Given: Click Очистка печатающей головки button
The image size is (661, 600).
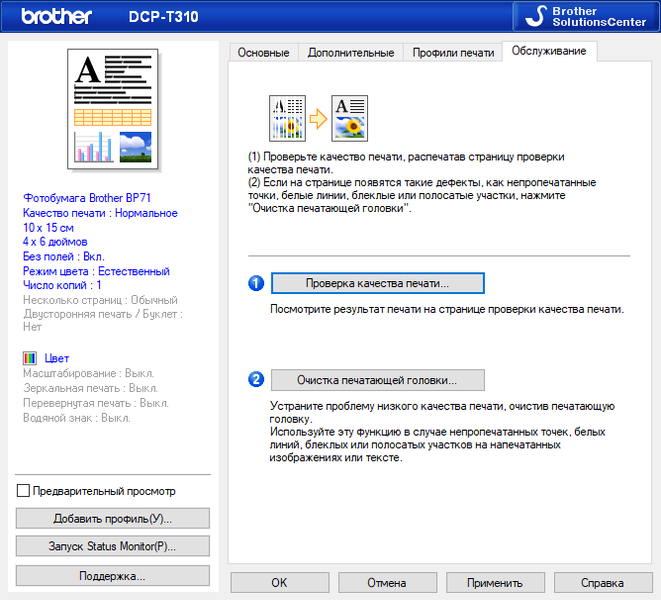Looking at the screenshot, I should (377, 380).
